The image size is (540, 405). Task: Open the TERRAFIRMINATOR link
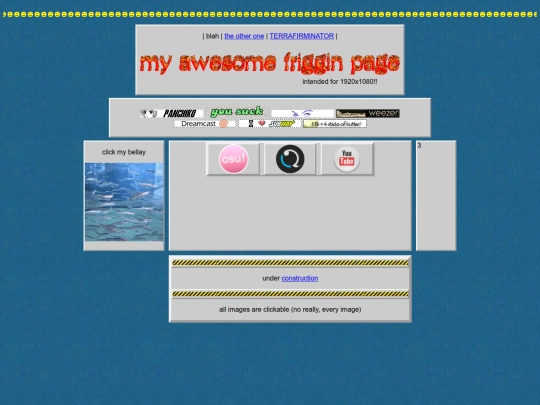(302, 36)
